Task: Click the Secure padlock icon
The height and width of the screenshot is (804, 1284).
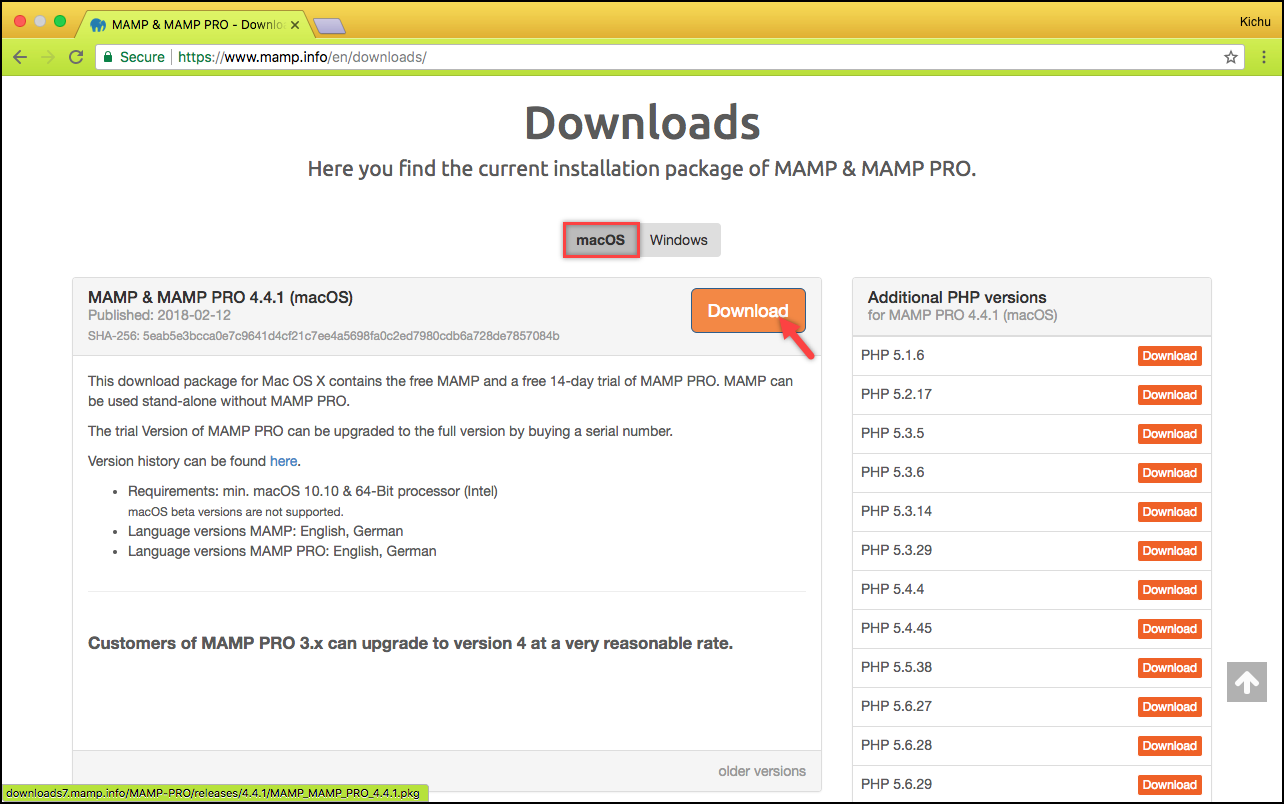Action: click(x=108, y=57)
